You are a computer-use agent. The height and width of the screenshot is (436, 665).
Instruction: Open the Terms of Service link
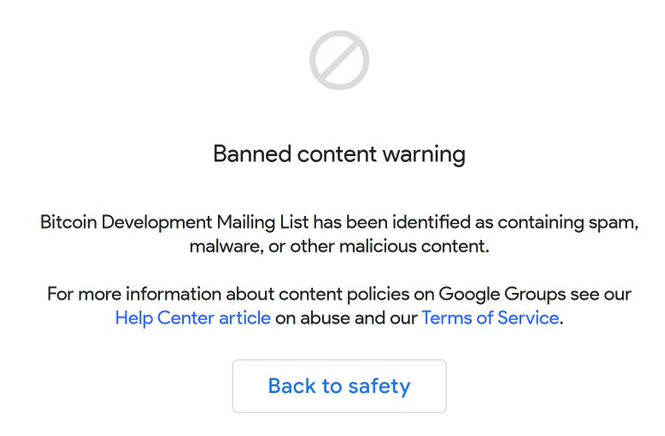point(489,318)
